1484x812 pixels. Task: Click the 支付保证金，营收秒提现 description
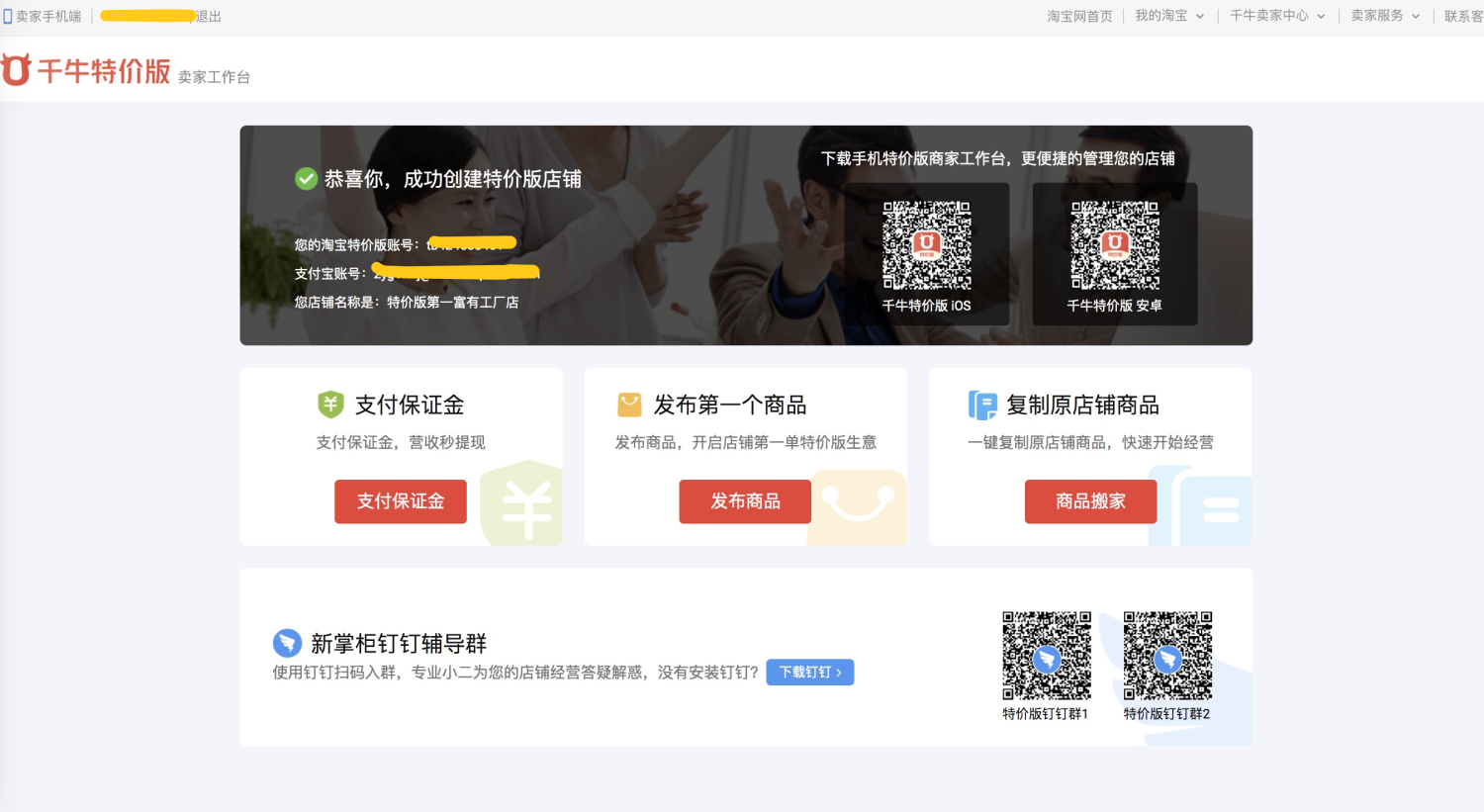[x=401, y=442]
